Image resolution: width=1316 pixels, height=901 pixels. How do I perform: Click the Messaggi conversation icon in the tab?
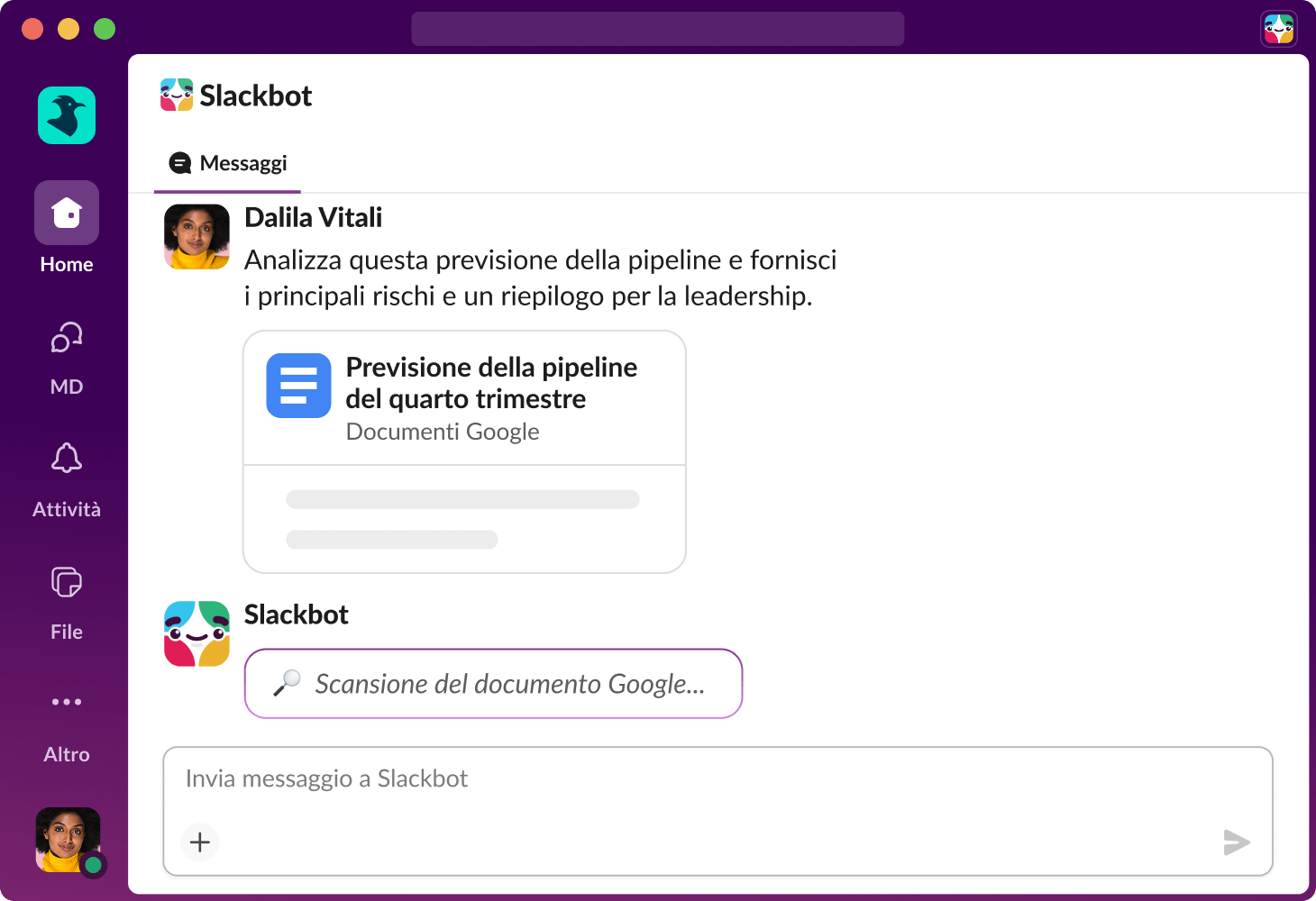(x=180, y=163)
